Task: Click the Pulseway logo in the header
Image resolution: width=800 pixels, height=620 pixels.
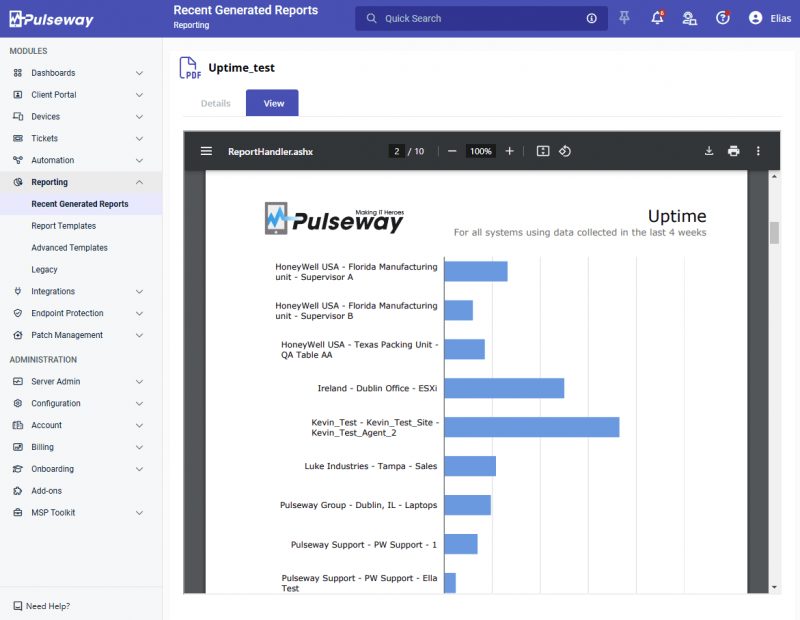Action: [51, 19]
